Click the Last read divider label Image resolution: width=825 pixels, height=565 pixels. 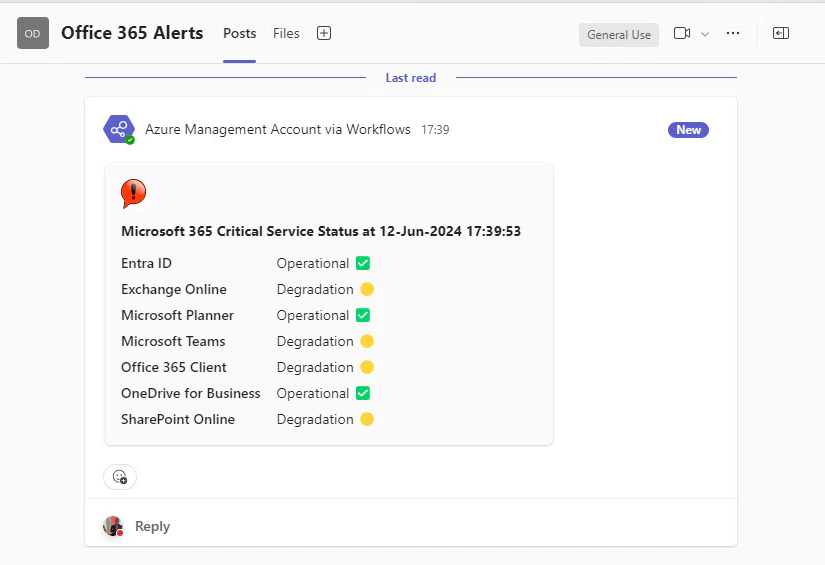point(411,78)
